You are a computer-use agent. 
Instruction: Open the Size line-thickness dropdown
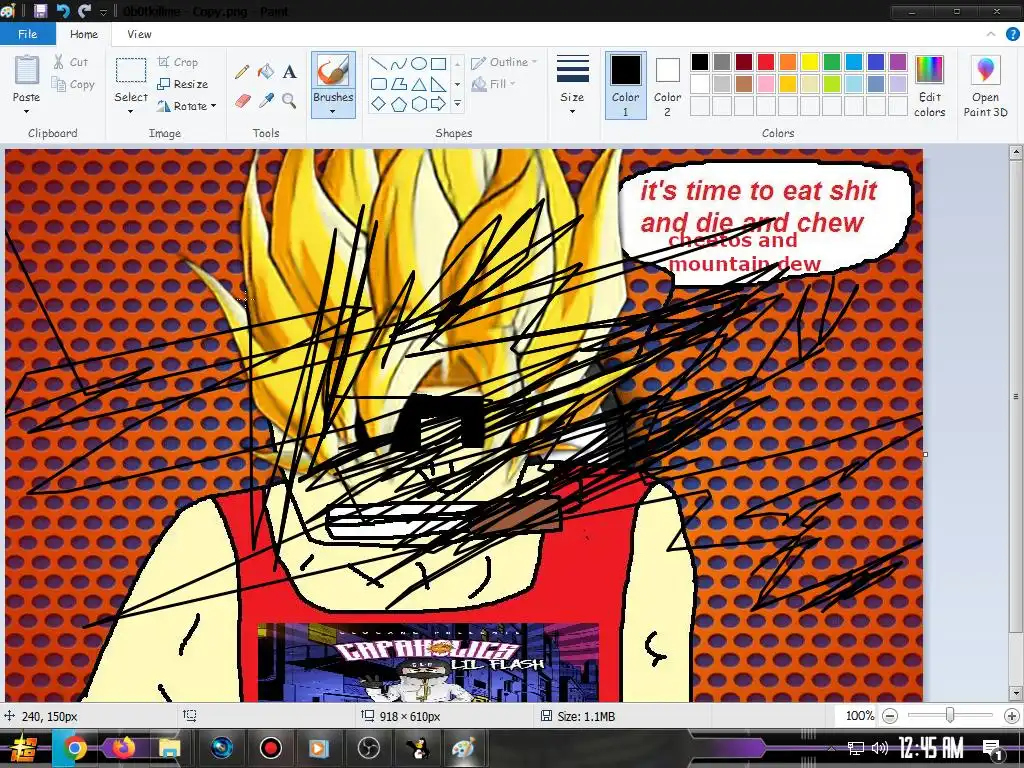[572, 86]
